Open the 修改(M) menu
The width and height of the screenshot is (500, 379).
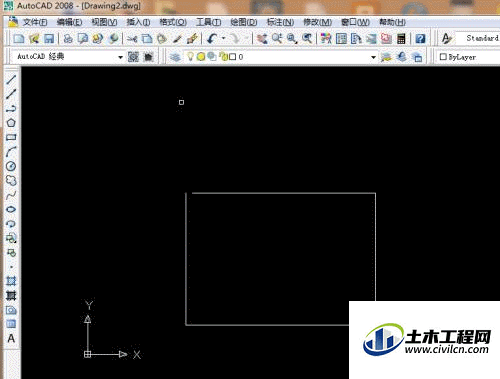tap(317, 22)
